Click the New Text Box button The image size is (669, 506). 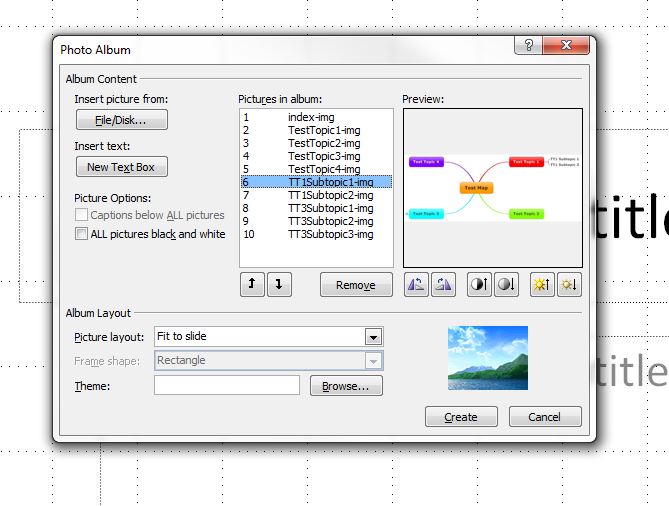121,167
